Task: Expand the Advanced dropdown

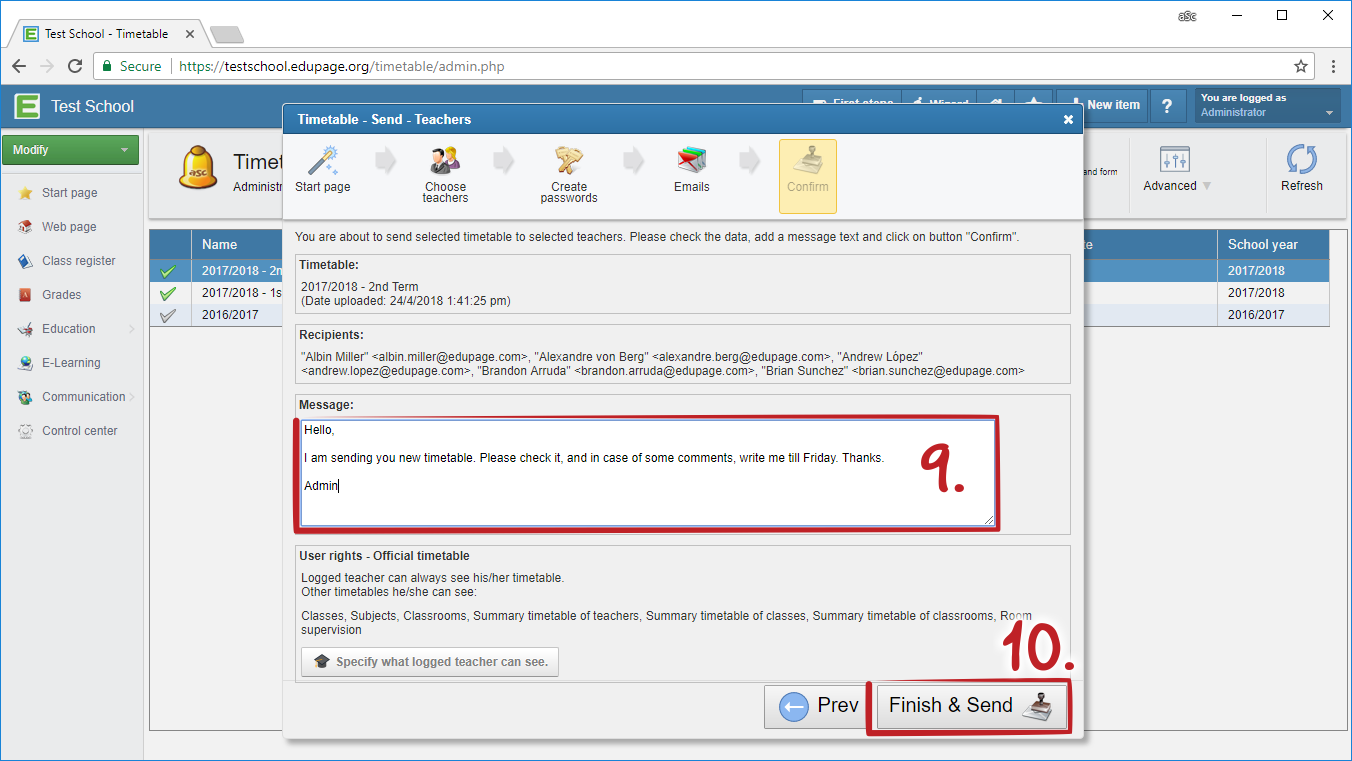Action: coord(1176,186)
